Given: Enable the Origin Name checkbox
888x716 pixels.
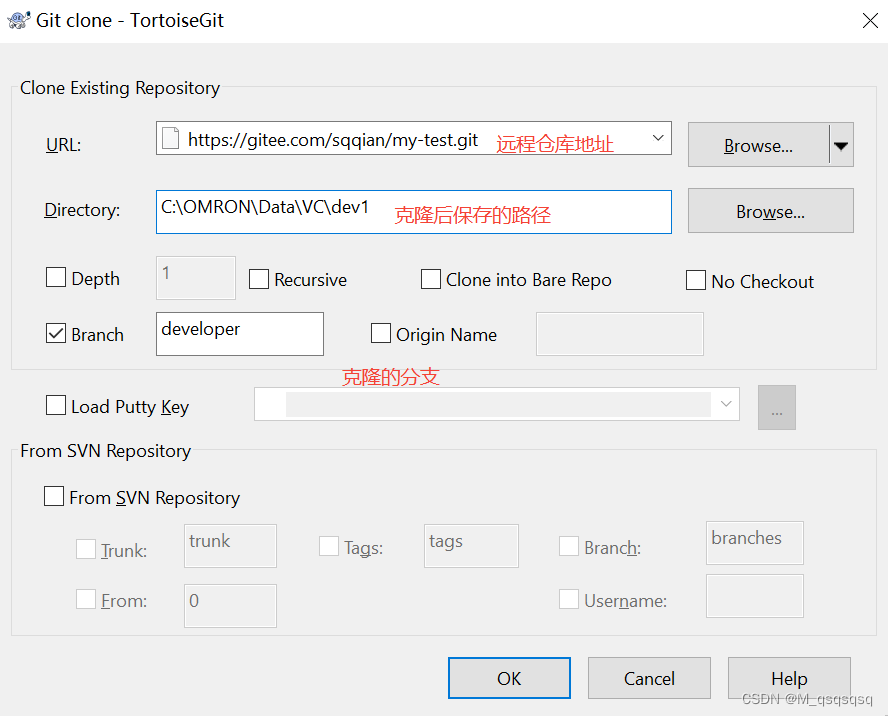Looking at the screenshot, I should coord(380,334).
